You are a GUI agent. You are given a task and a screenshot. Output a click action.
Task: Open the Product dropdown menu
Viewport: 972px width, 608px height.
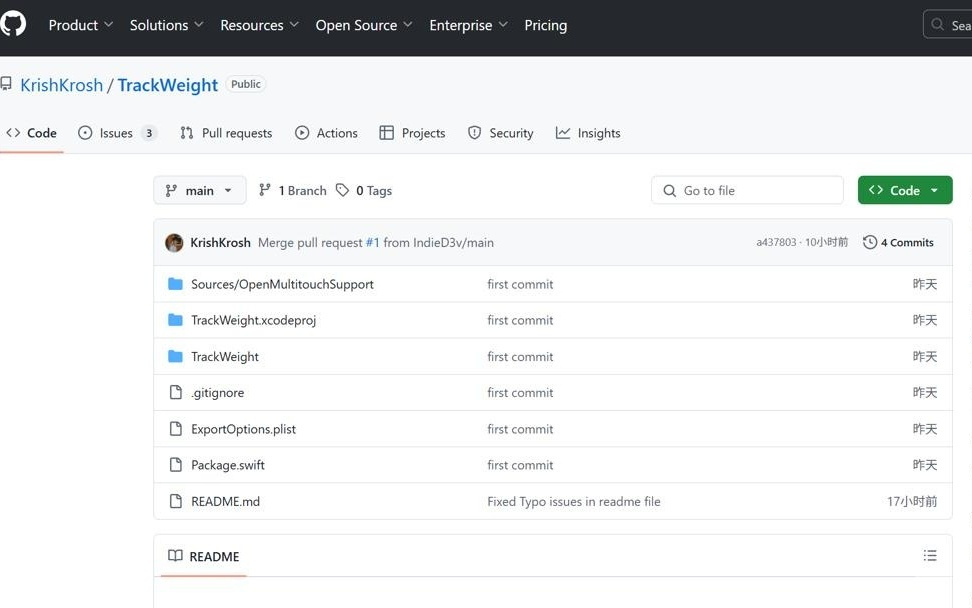tap(81, 25)
